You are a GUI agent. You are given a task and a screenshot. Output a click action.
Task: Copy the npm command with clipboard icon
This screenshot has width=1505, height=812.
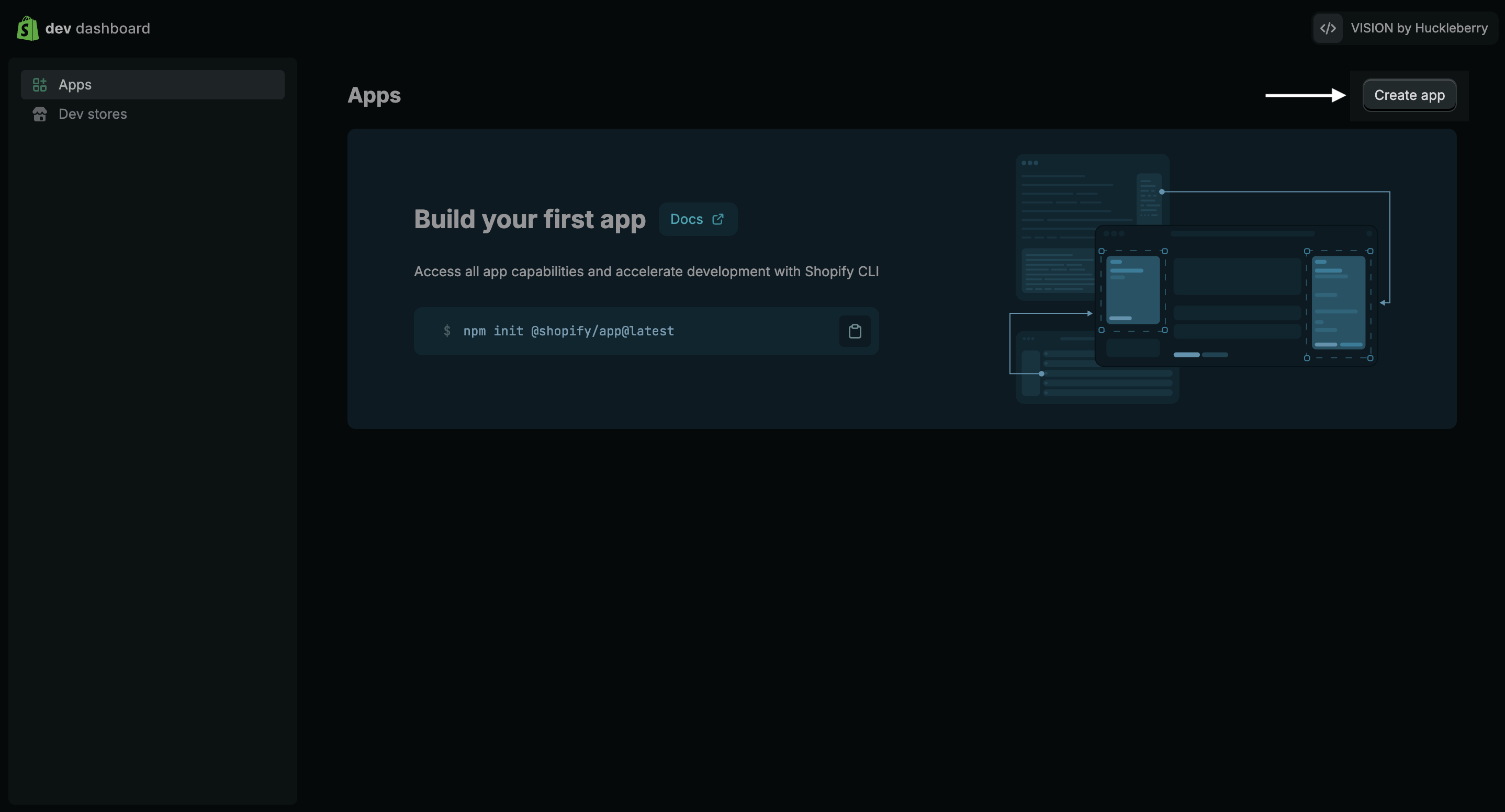coord(855,331)
